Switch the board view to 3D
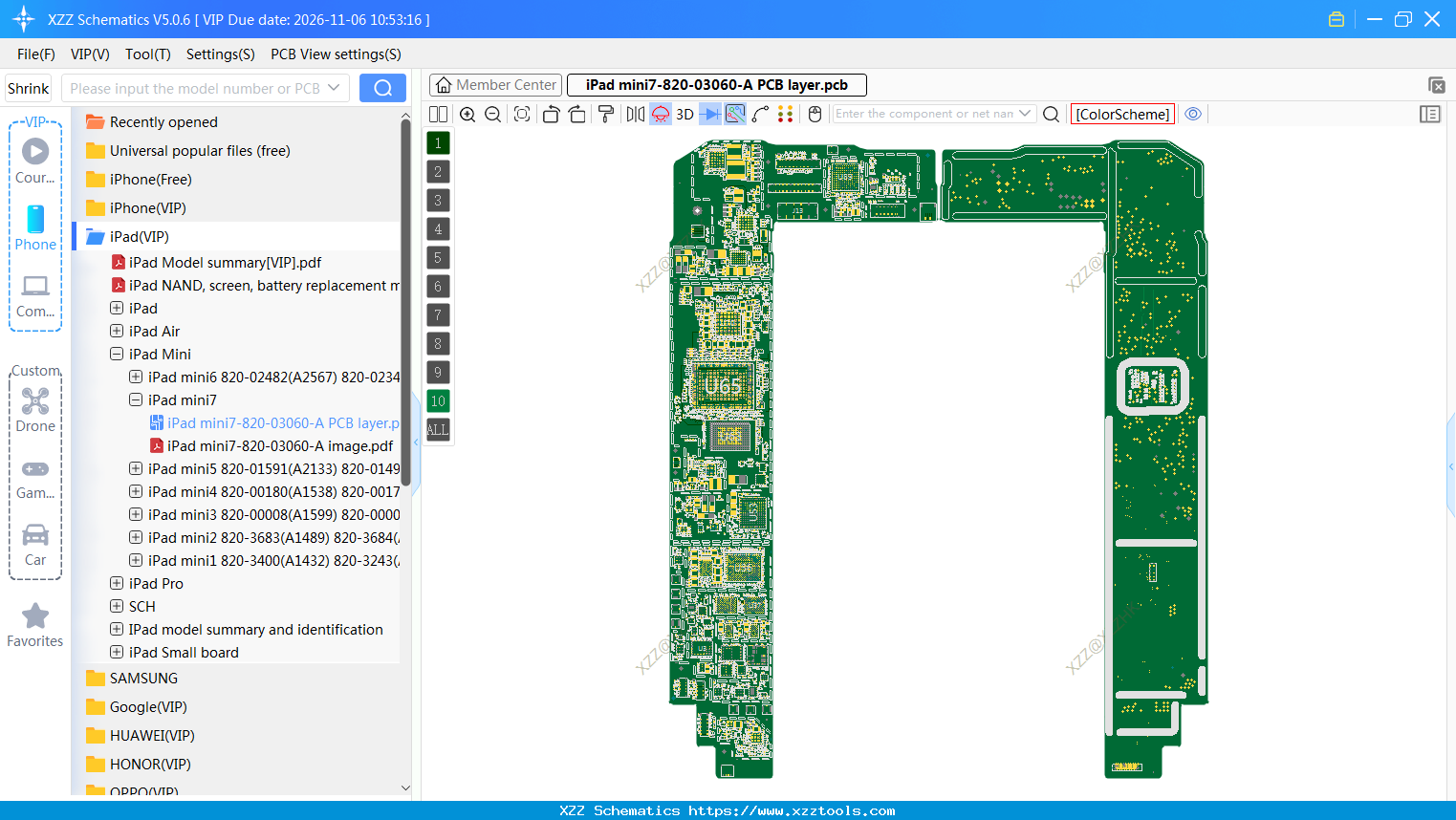This screenshot has height=820, width=1456. pos(684,114)
